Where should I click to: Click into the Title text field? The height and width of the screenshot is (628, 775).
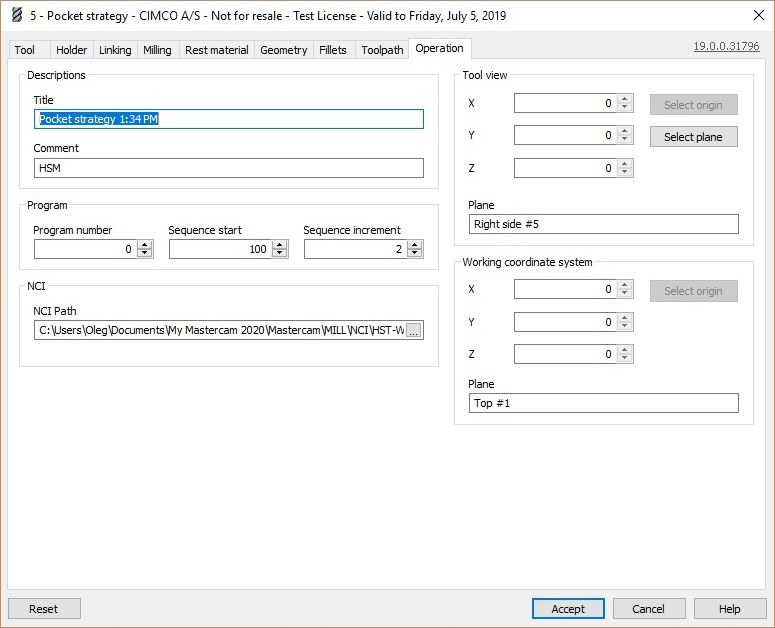(x=228, y=119)
